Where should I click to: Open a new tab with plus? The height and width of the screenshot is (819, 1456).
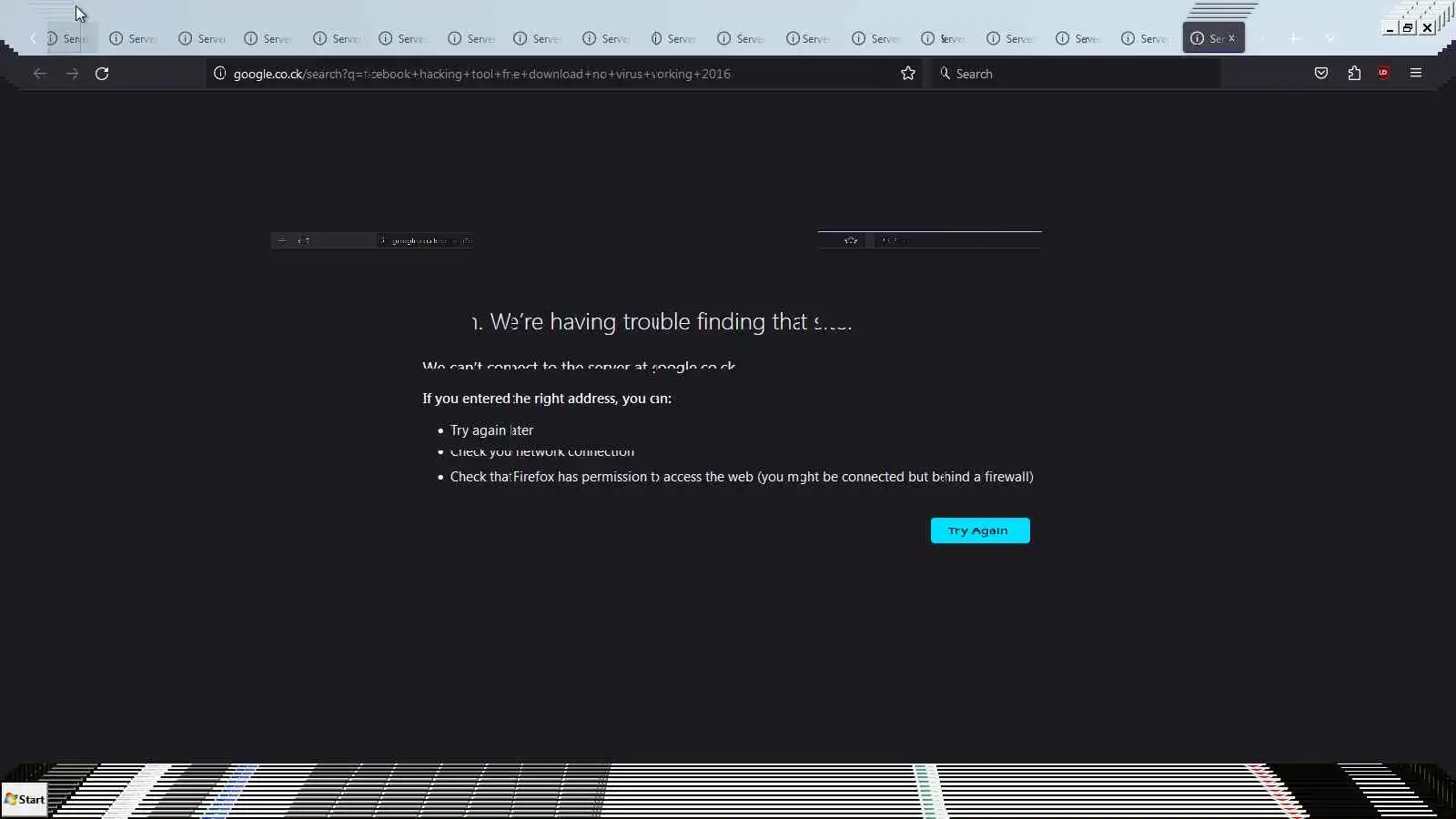point(1294,39)
